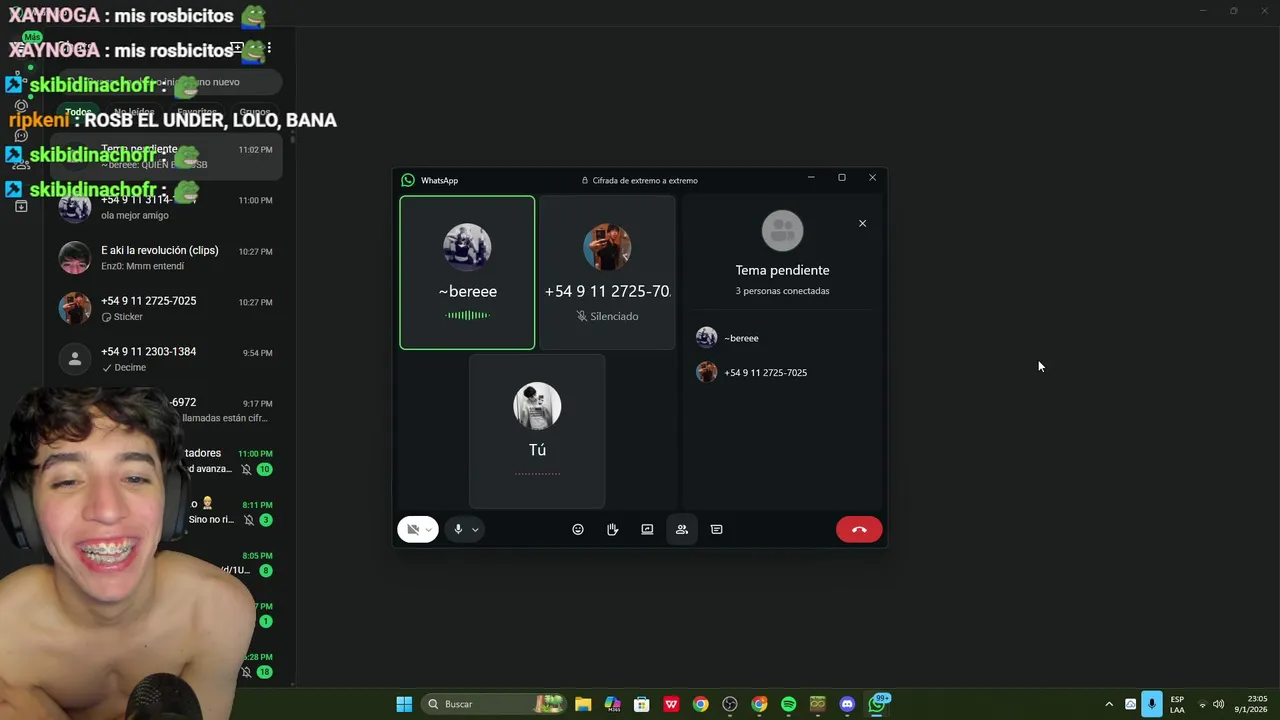The width and height of the screenshot is (1280, 720).
Task: Open +54 9 11 2725-7025 chat in list
Action: [x=166, y=308]
